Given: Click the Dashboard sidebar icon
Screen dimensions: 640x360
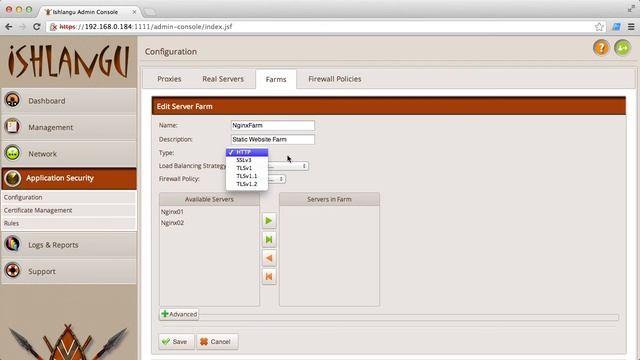Looking at the screenshot, I should 13,100.
